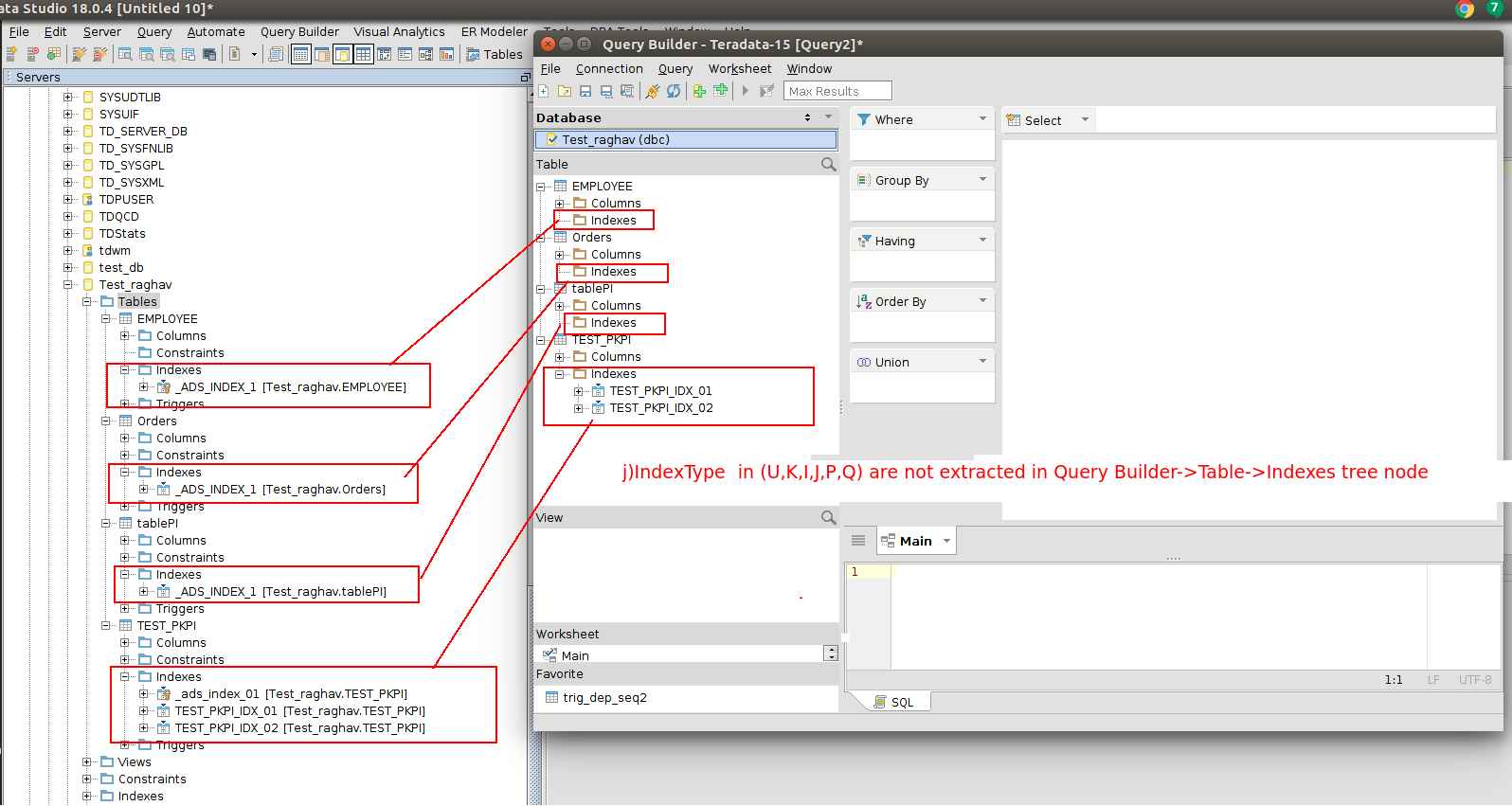Open the Where clause dropdown
The height and width of the screenshot is (806, 1512).
click(982, 119)
